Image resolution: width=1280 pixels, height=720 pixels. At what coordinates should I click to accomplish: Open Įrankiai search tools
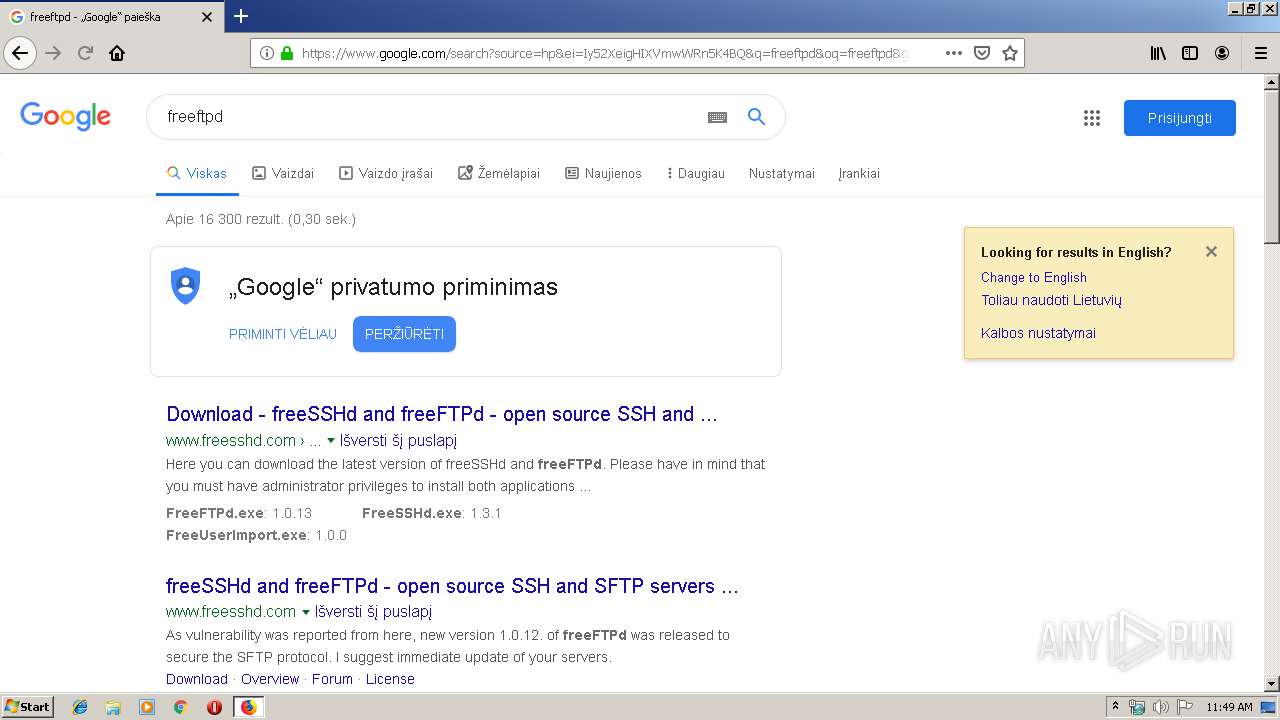coord(859,173)
